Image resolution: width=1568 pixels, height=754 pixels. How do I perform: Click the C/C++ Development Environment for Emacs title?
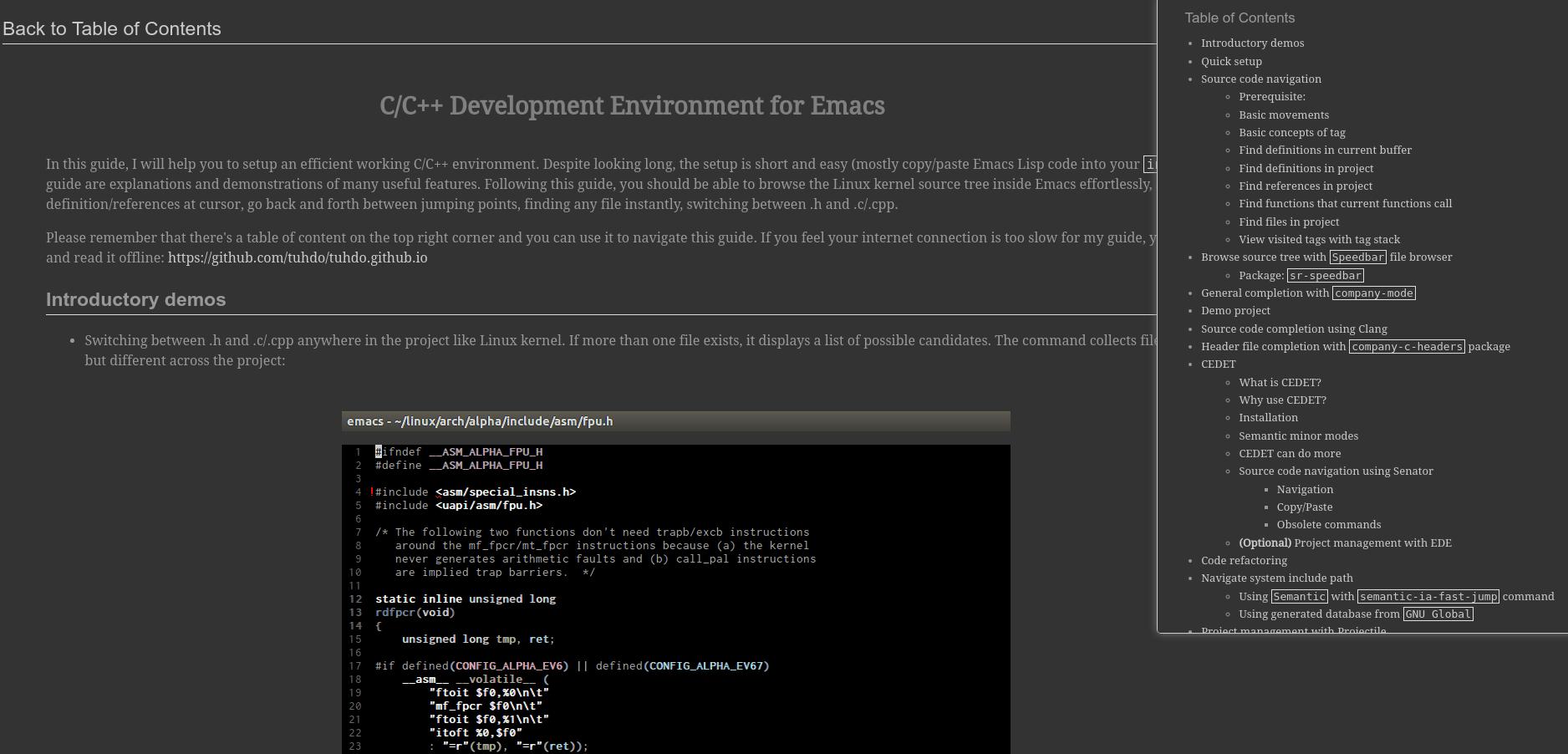[x=632, y=106]
